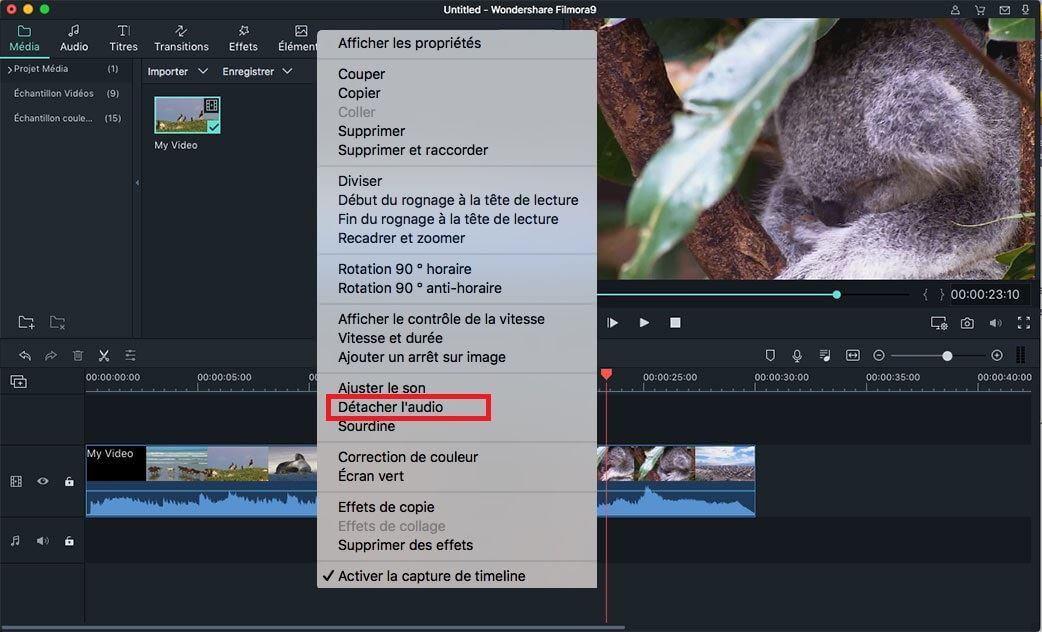The height and width of the screenshot is (632, 1042).
Task: Click the red playhead marker on ruler
Action: point(606,375)
